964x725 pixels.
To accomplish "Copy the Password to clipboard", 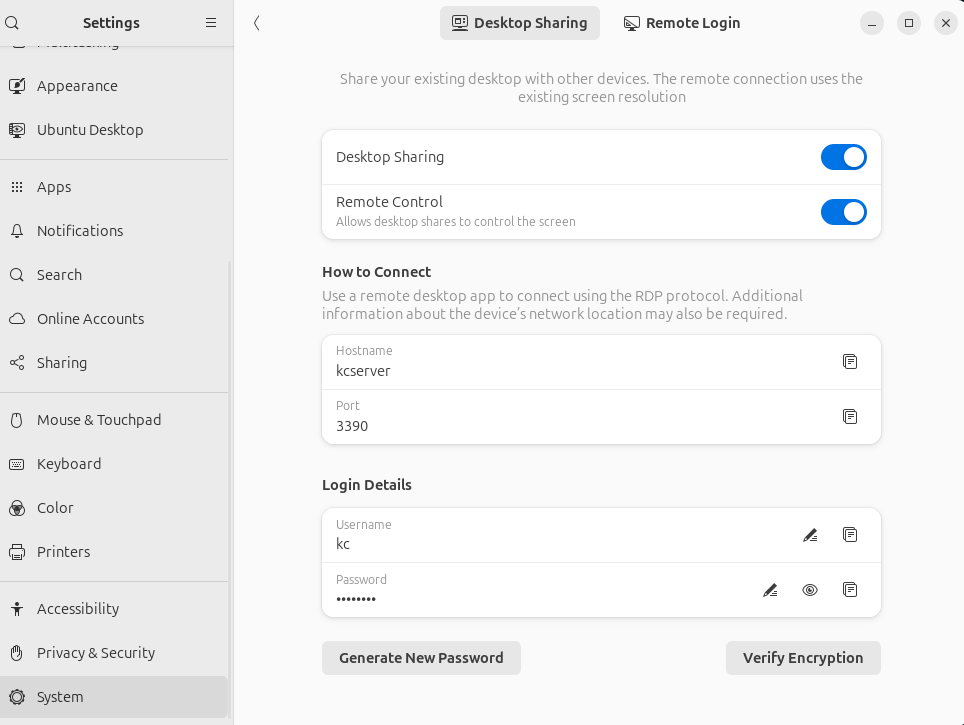I will pos(850,590).
